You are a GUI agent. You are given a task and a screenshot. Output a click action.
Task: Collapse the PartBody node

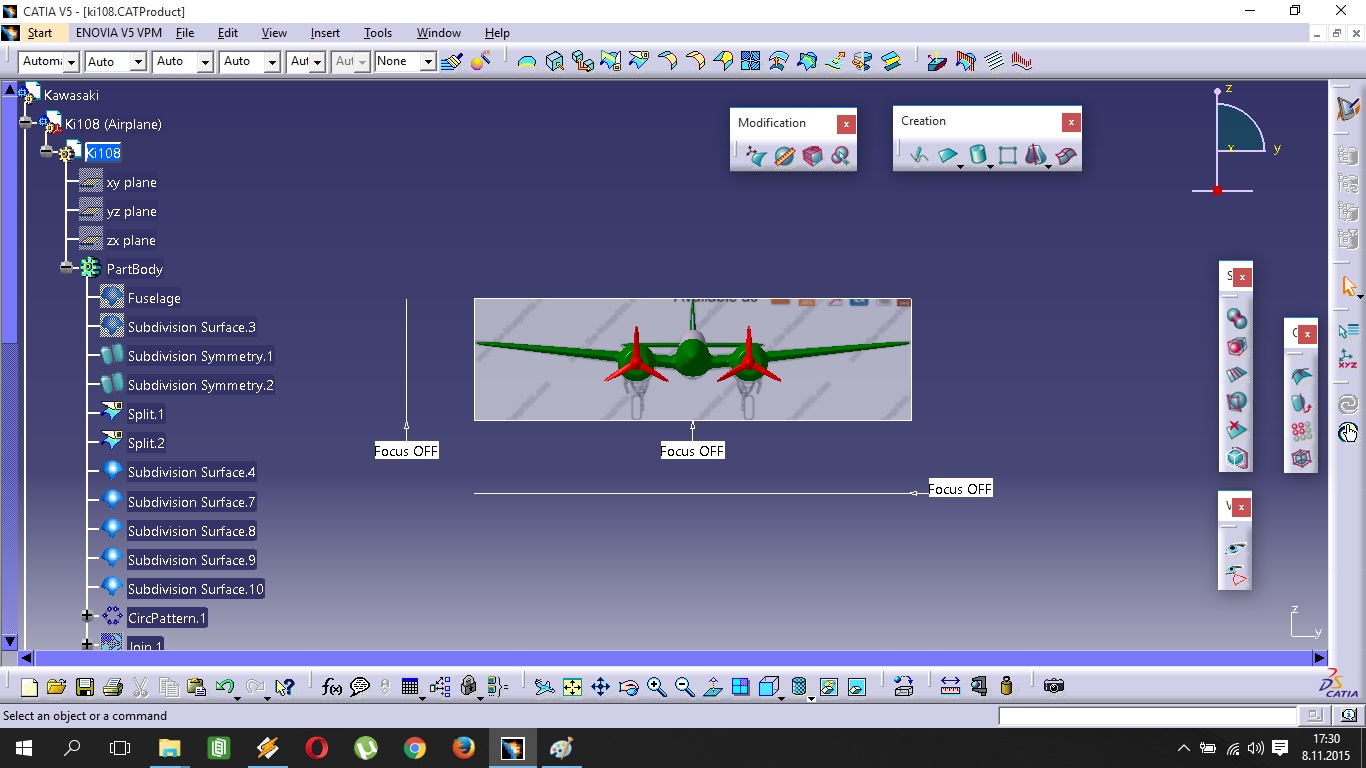(66, 268)
